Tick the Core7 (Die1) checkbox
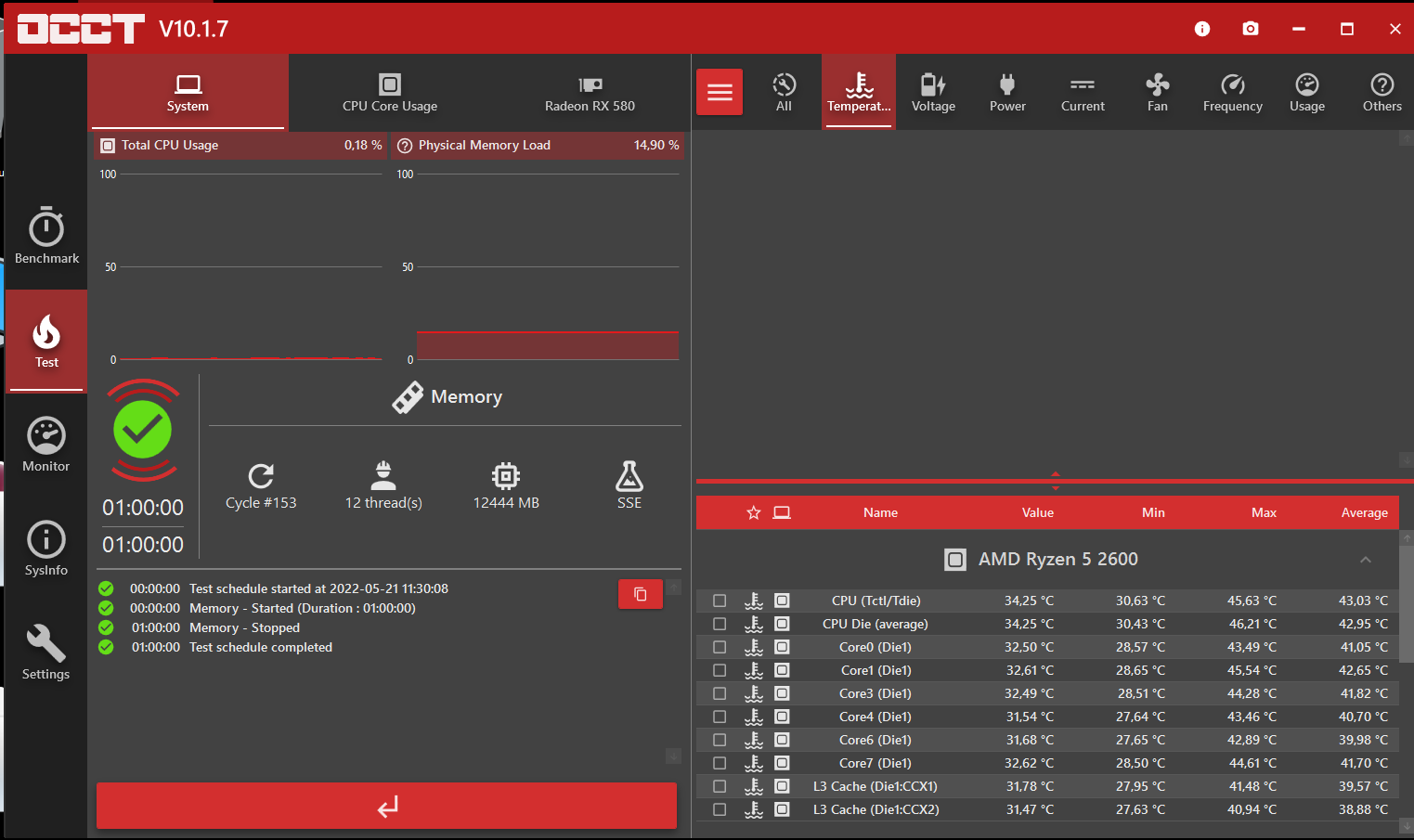The height and width of the screenshot is (840, 1414). click(x=720, y=763)
